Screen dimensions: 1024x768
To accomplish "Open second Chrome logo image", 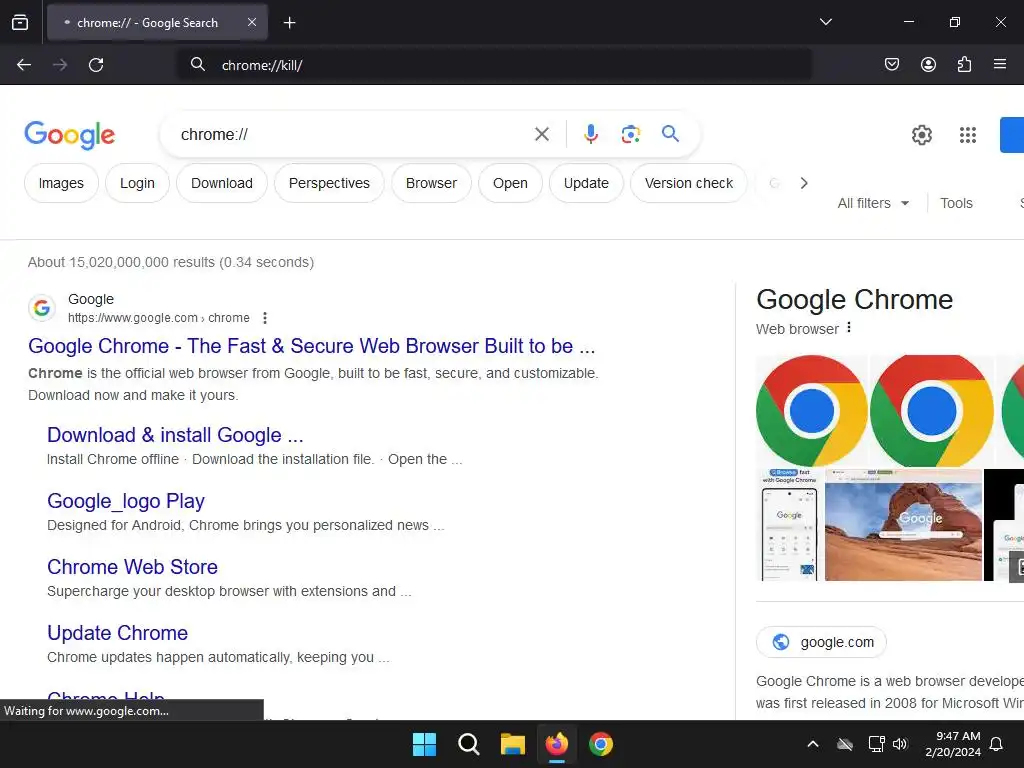I will pos(932,411).
